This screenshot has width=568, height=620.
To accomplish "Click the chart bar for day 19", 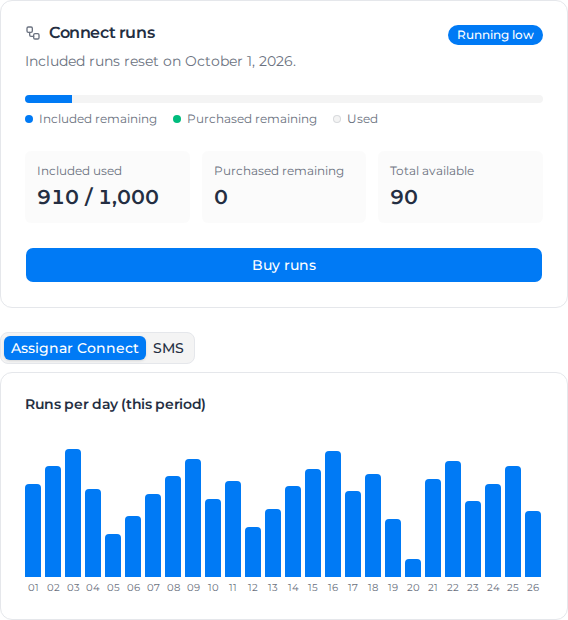I will [x=393, y=548].
